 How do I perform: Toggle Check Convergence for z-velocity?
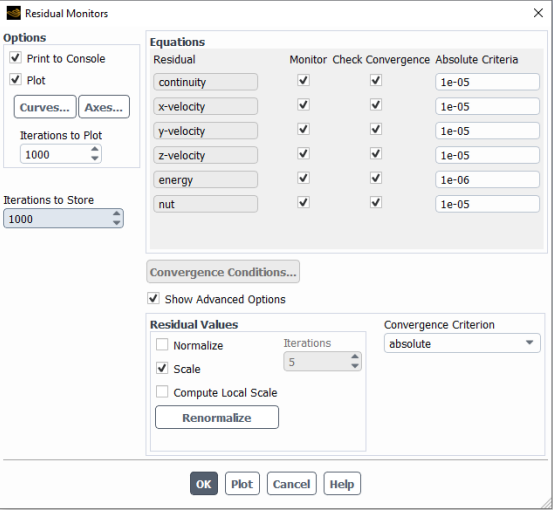tap(376, 154)
